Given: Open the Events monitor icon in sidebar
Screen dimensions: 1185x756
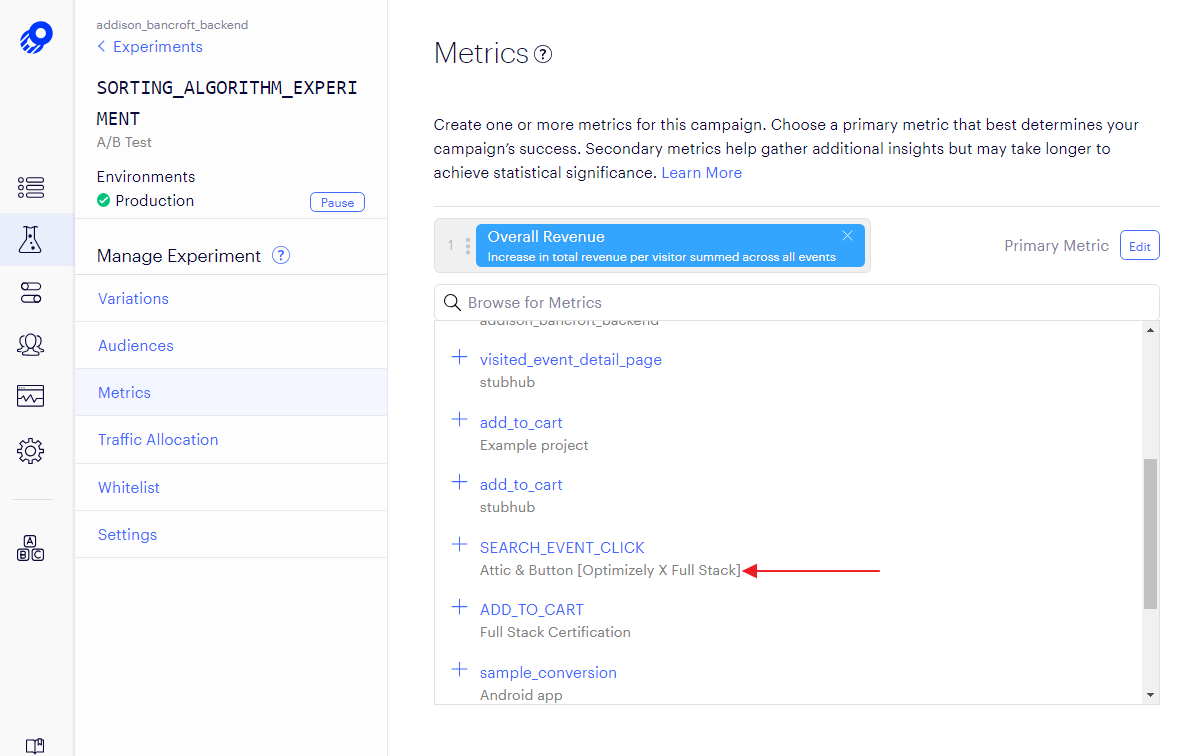Looking at the screenshot, I should pos(31,396).
